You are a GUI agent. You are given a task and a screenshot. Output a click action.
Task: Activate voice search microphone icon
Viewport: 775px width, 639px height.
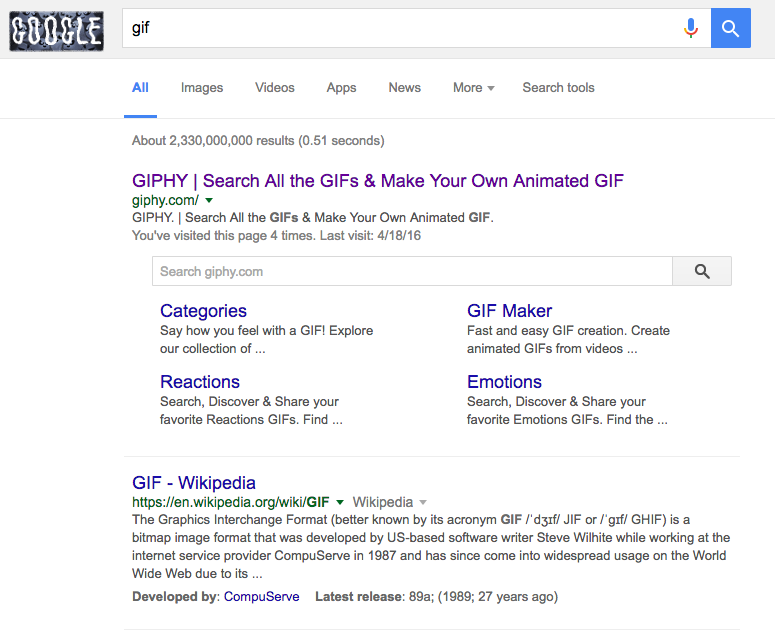coord(690,28)
